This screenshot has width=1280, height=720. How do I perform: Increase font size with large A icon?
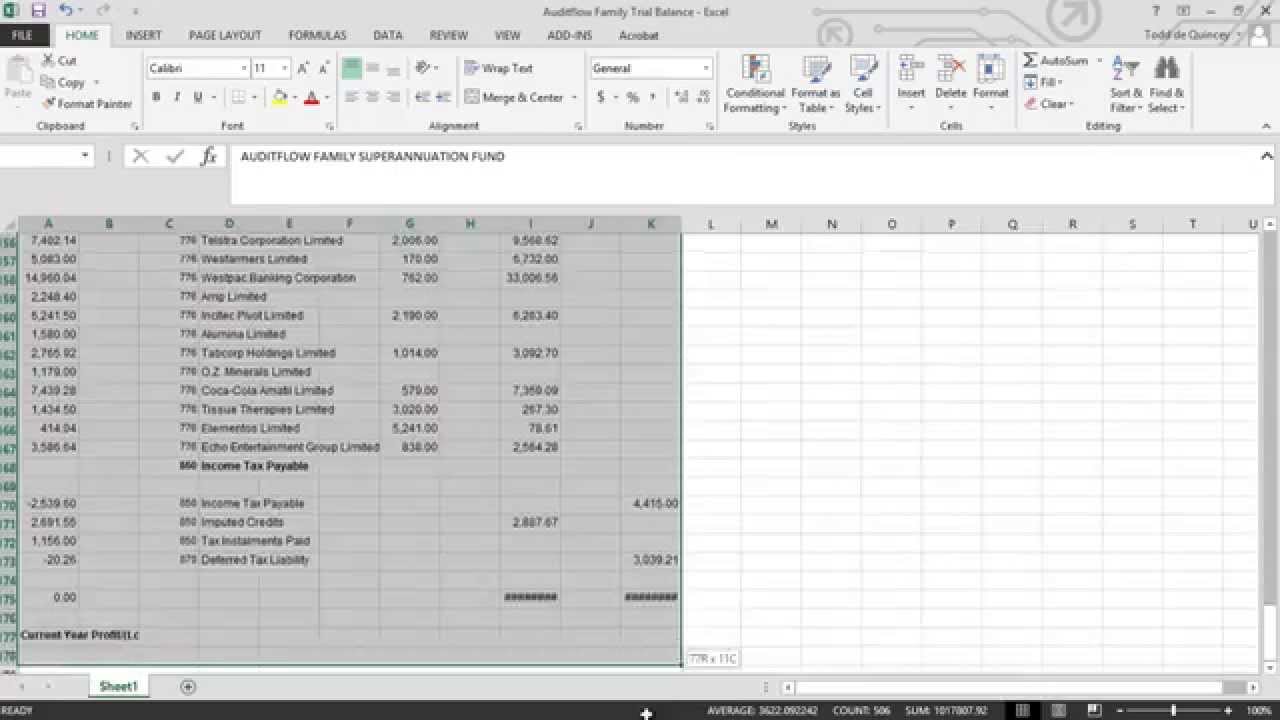[x=304, y=69]
